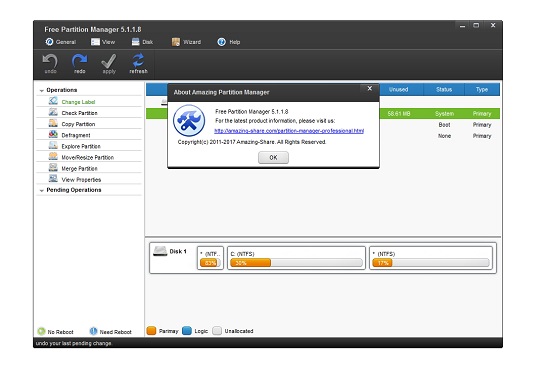Click the Status column header

(x=444, y=89)
